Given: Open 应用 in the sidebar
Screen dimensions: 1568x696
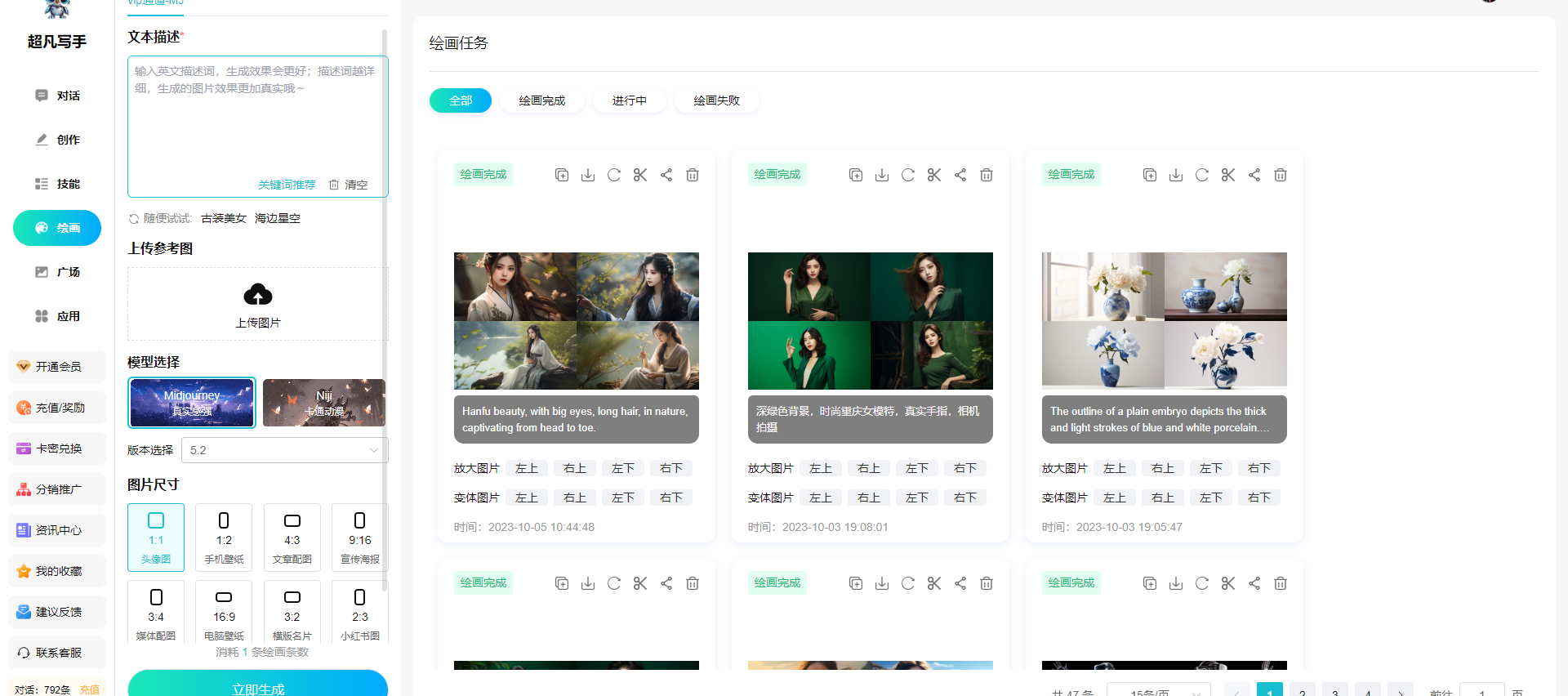Looking at the screenshot, I should (57, 316).
